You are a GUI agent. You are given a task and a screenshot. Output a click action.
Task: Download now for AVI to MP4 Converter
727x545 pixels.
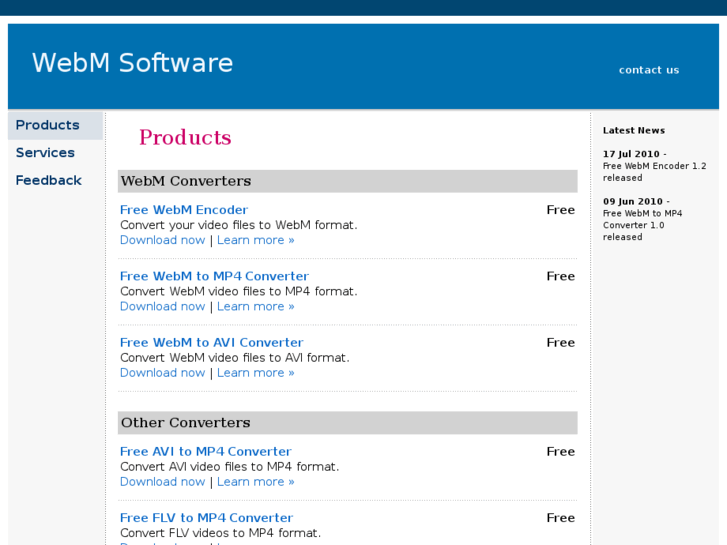[x=162, y=482]
